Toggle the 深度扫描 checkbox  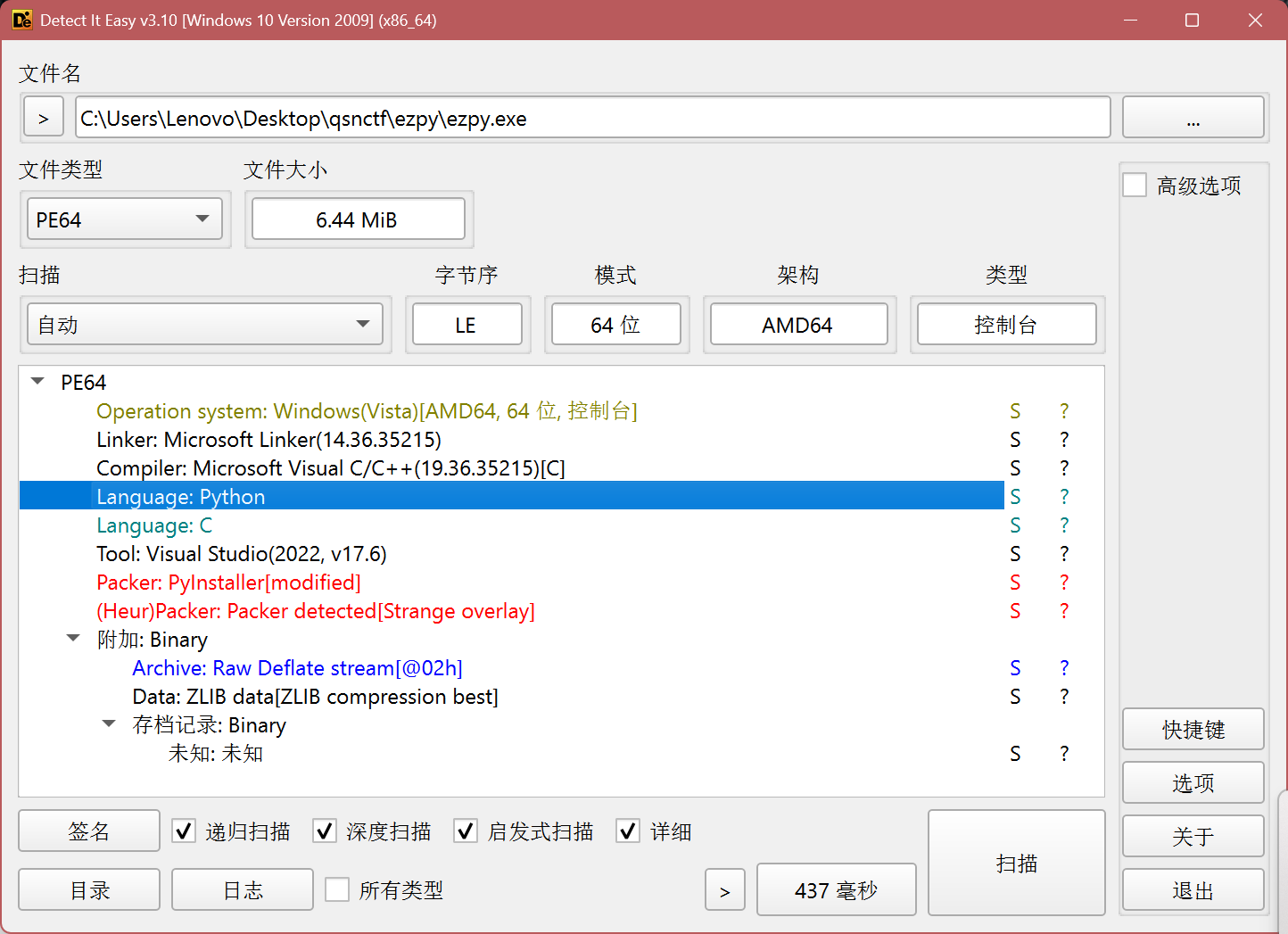[x=325, y=831]
